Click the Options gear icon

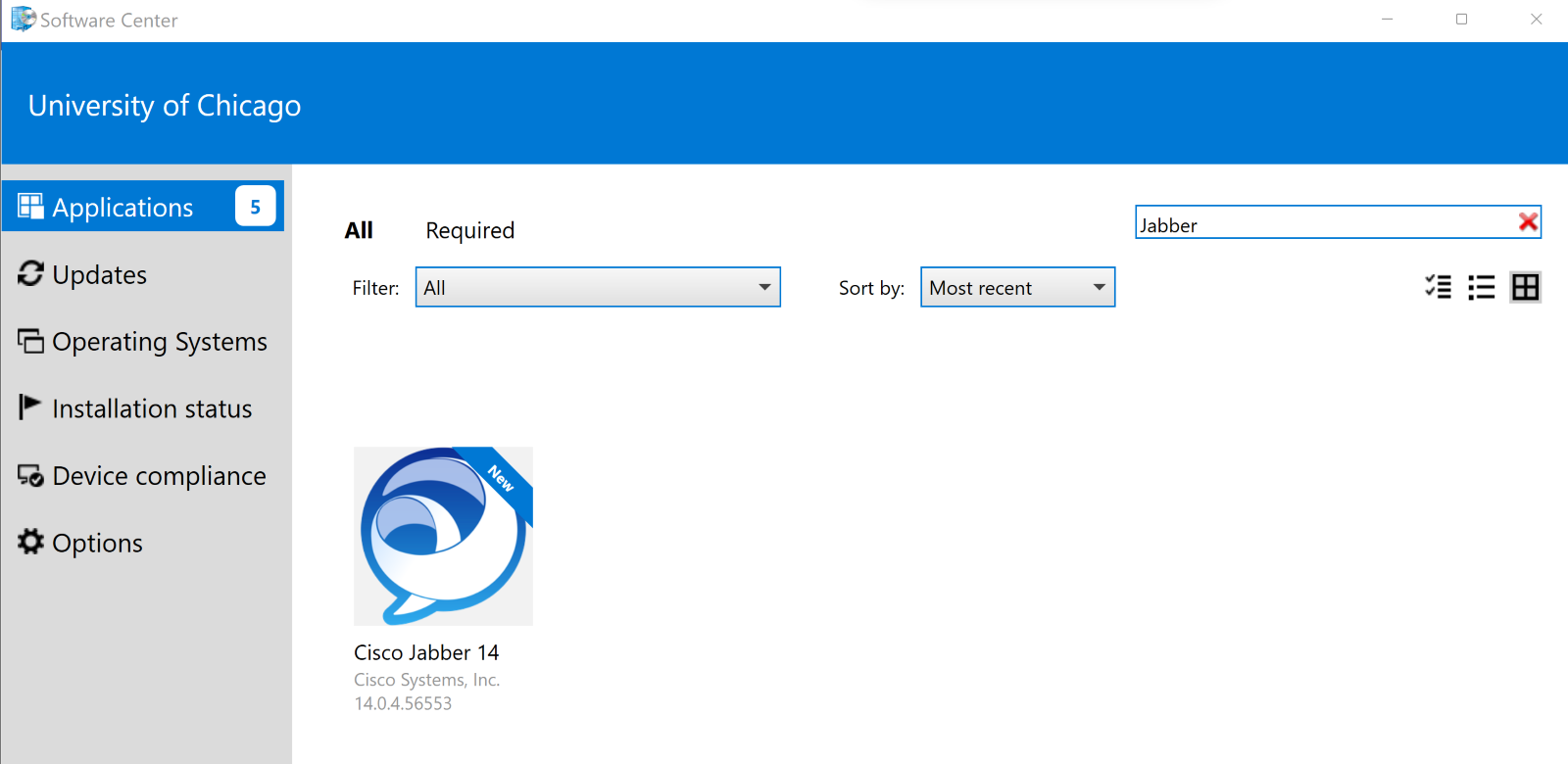[31, 542]
